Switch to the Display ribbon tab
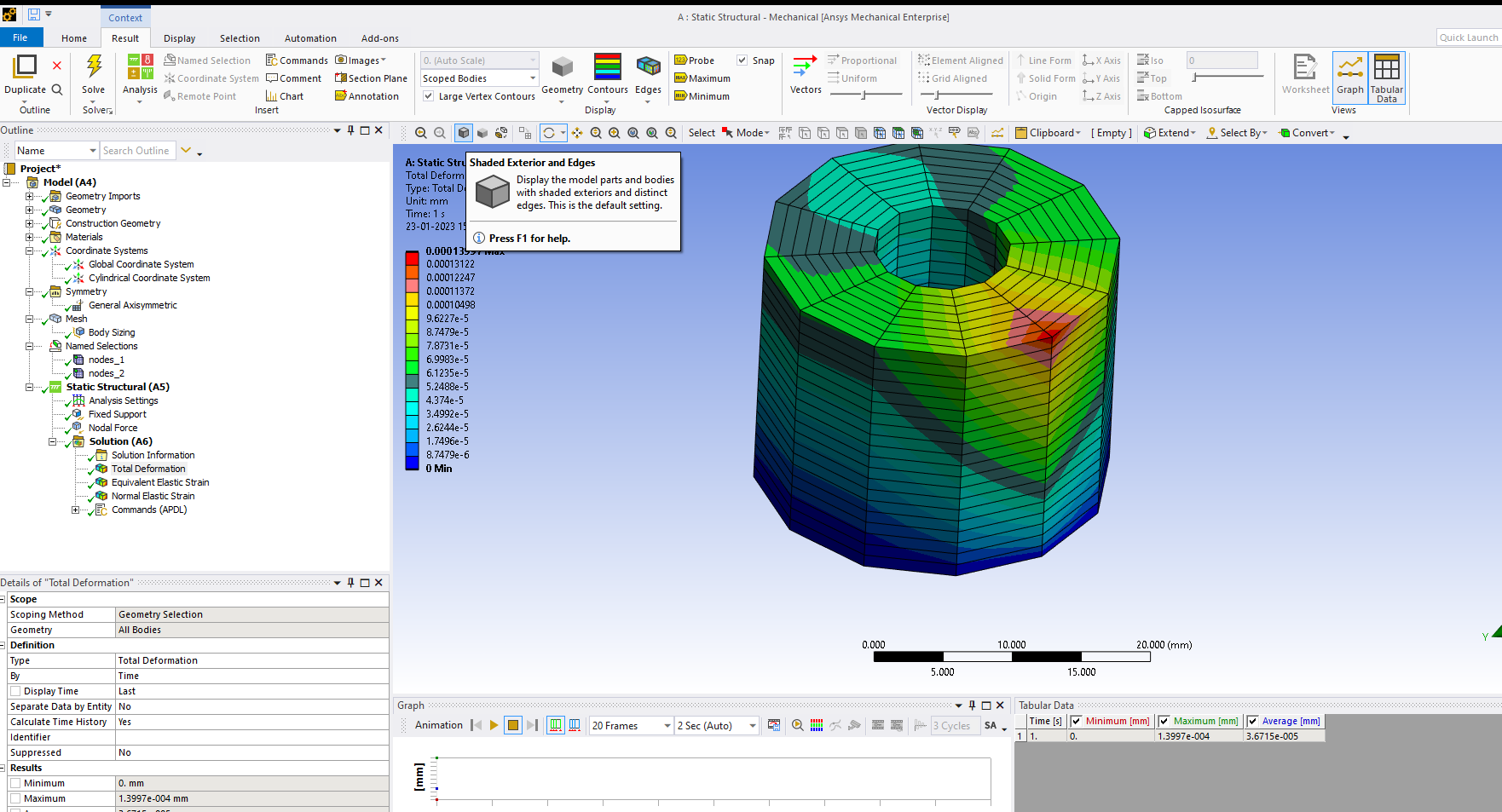 point(179,38)
